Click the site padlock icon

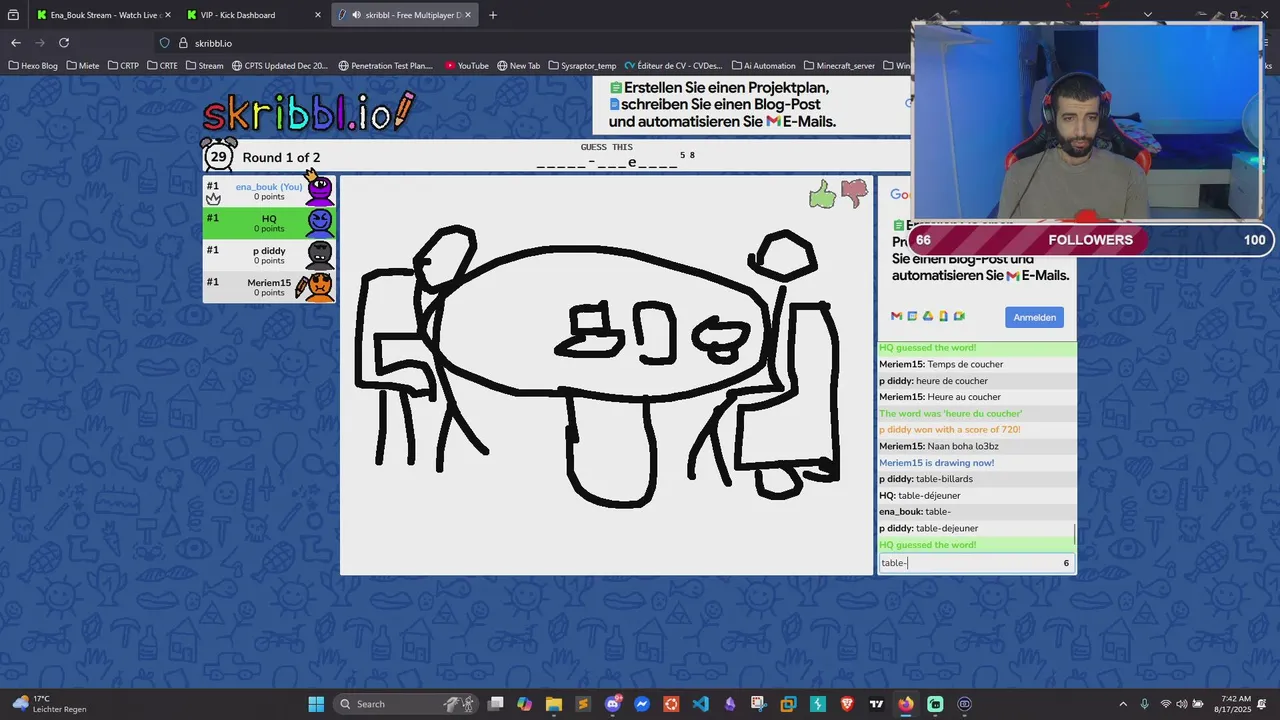pos(183,43)
